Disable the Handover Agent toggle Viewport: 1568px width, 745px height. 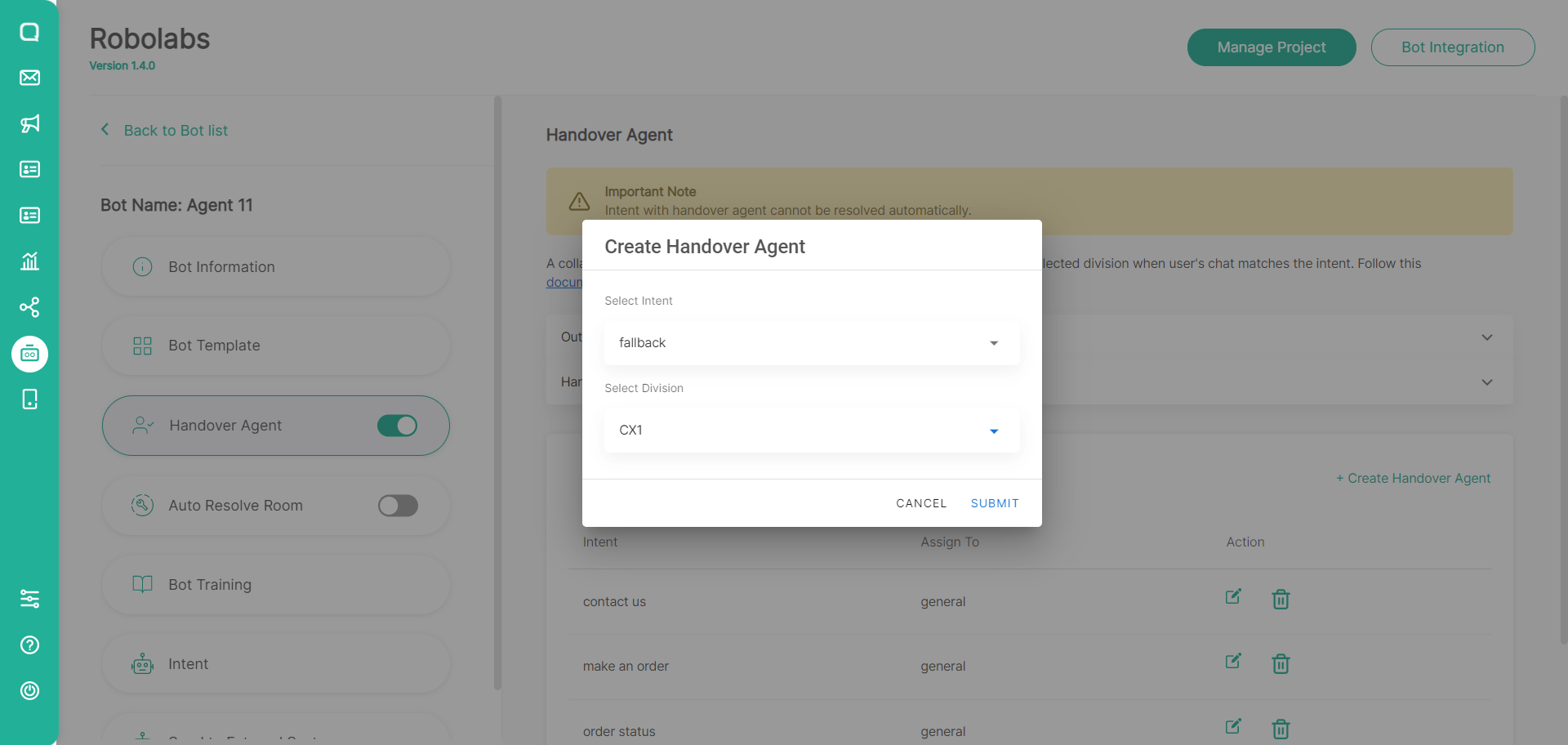click(398, 426)
